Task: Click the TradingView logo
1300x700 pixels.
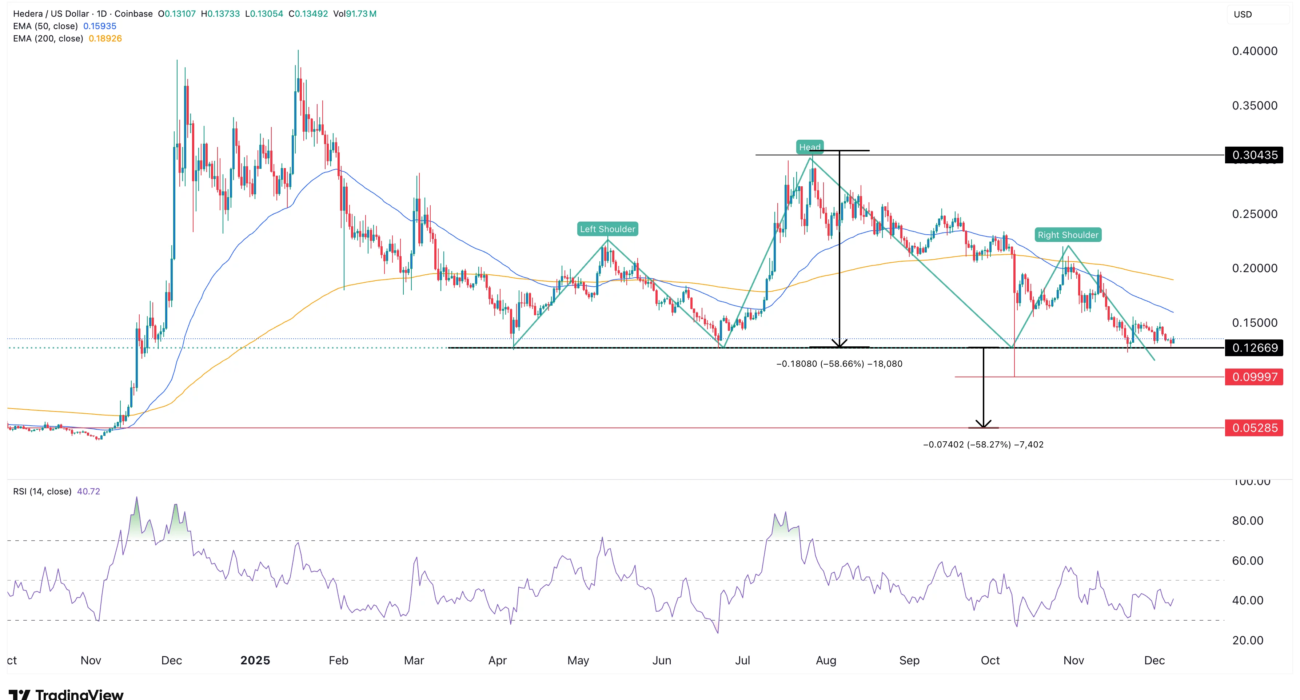Action: [66, 693]
